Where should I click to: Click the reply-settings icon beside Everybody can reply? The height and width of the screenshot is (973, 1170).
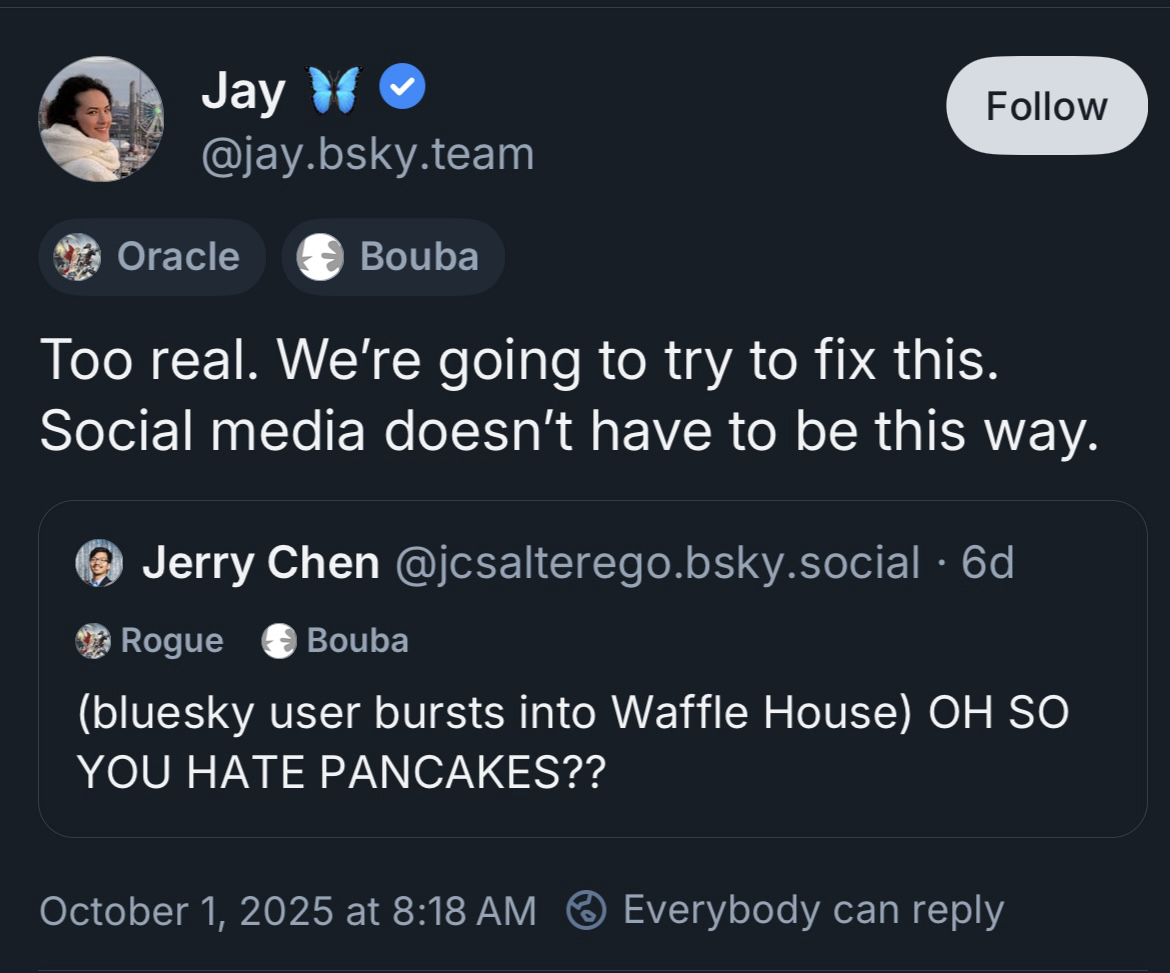[x=587, y=910]
